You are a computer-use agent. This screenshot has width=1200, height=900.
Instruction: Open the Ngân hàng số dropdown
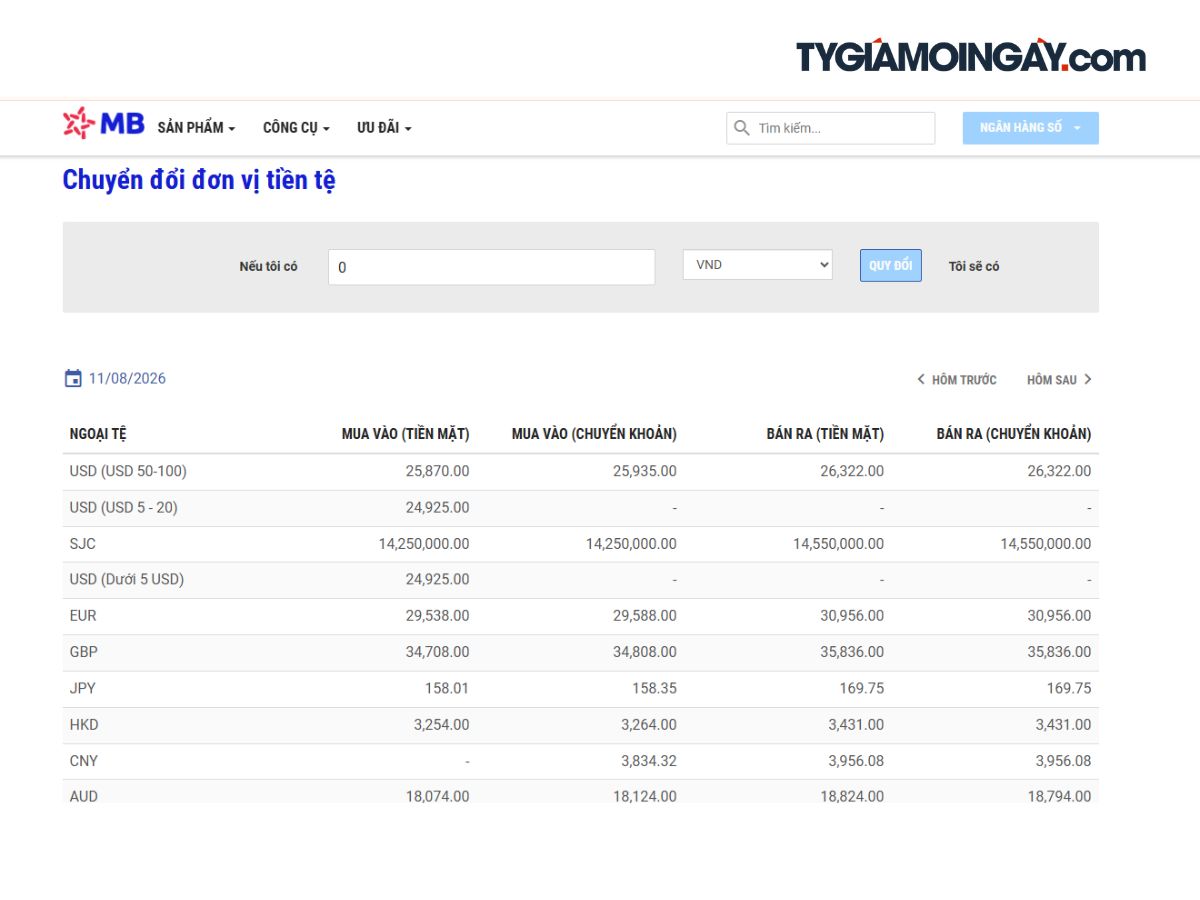(x=1031, y=128)
